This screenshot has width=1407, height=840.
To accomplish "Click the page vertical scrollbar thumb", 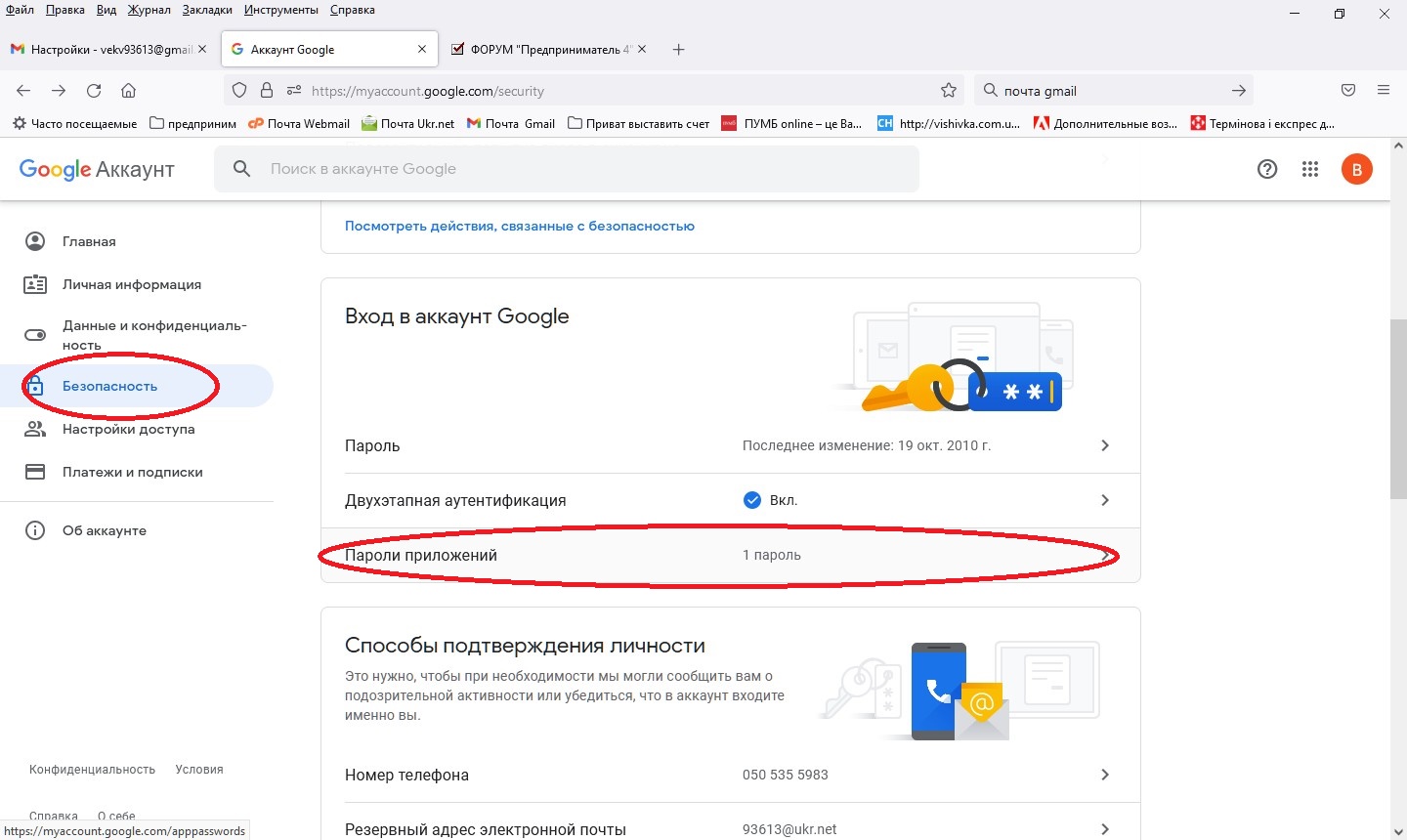I will 1397,408.
